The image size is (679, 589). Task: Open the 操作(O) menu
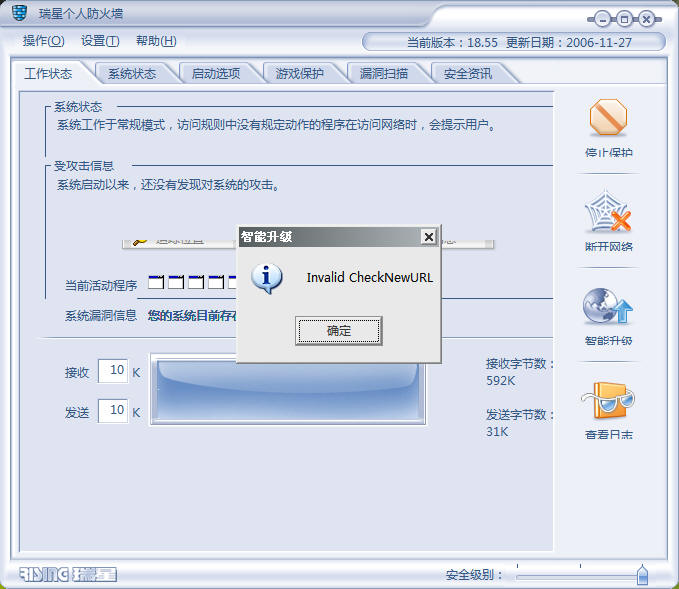(43, 41)
